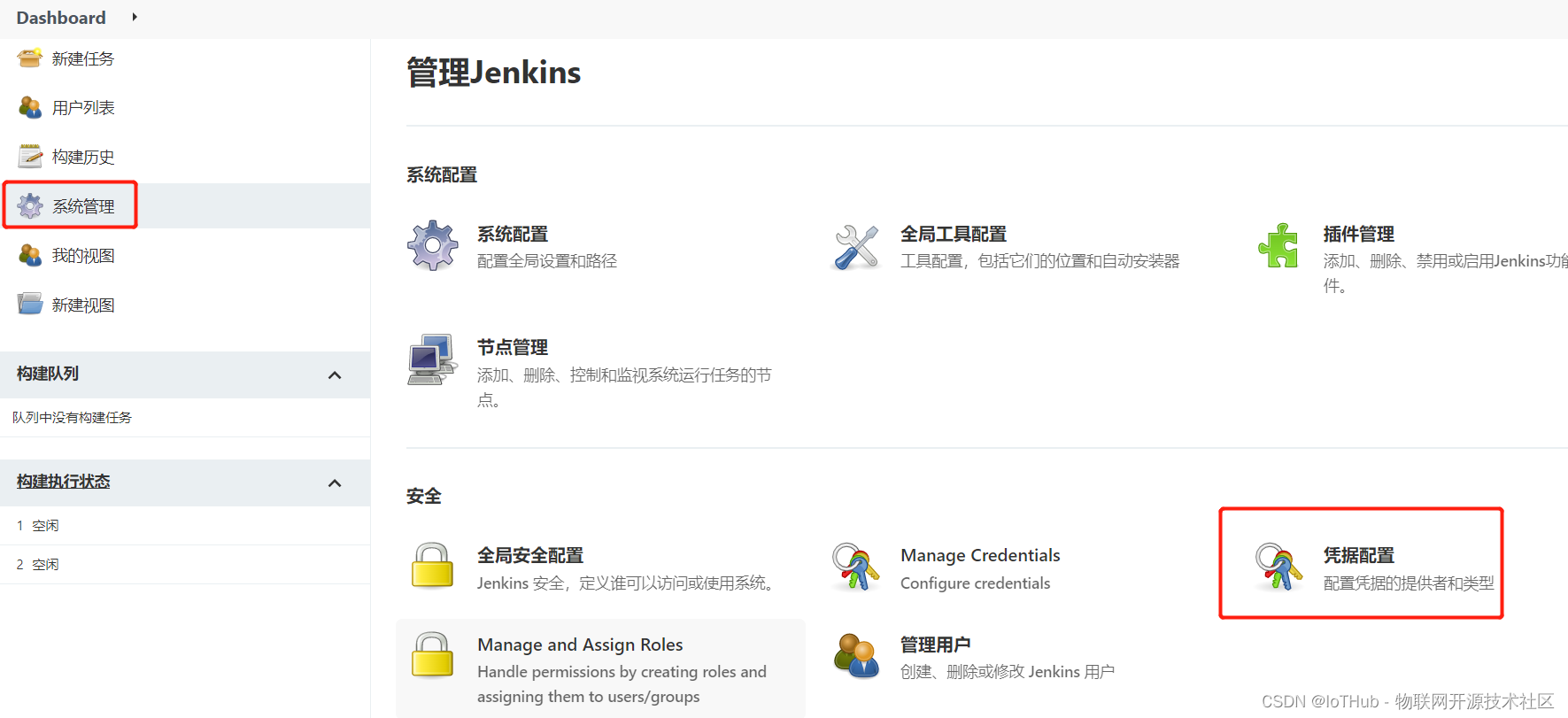The width and height of the screenshot is (1568, 718).
Task: Click the Configure credentials description
Action: pyautogui.click(x=976, y=583)
